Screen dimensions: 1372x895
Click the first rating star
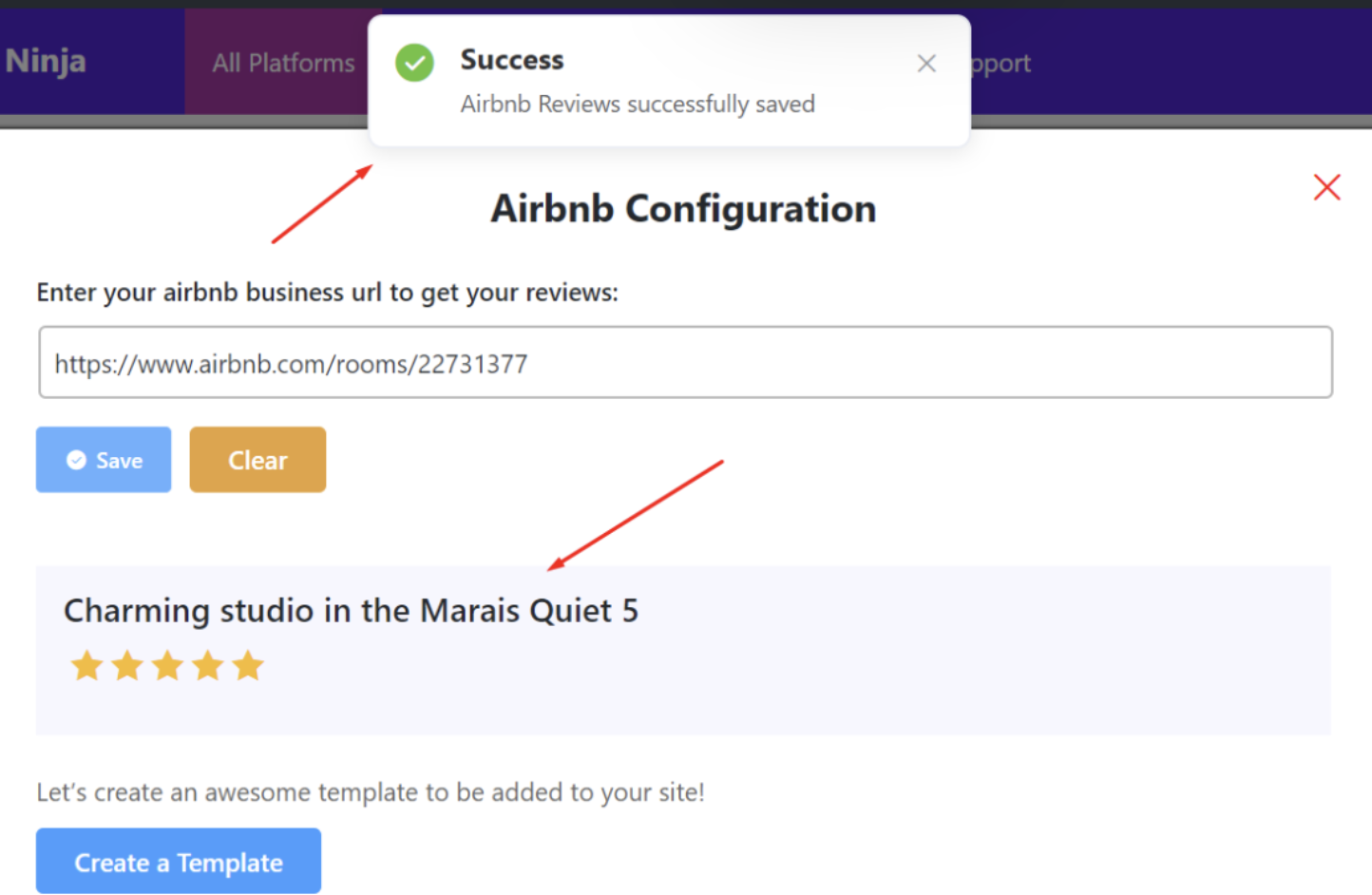click(x=86, y=666)
